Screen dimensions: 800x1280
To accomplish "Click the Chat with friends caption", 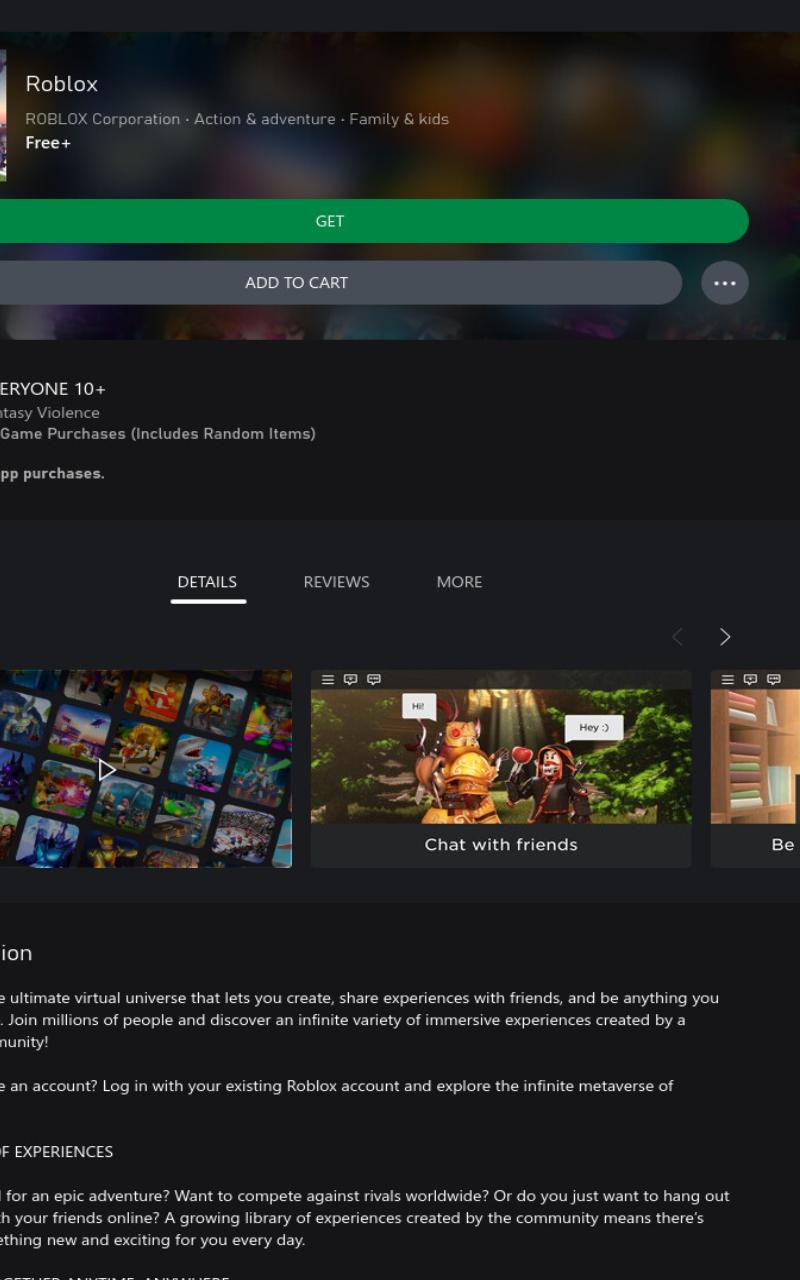I will tap(501, 845).
